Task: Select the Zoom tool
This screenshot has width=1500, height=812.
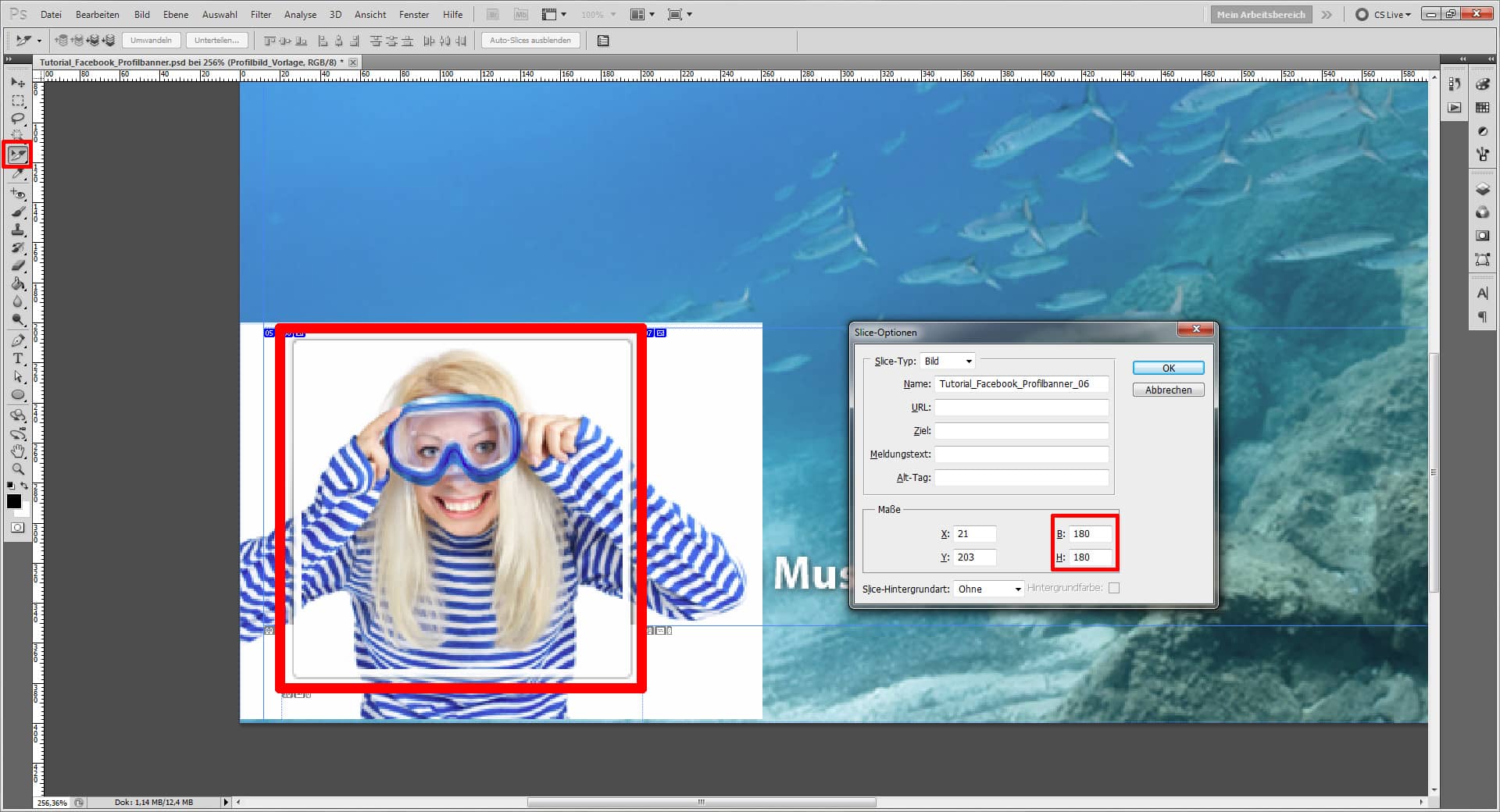Action: [x=18, y=469]
